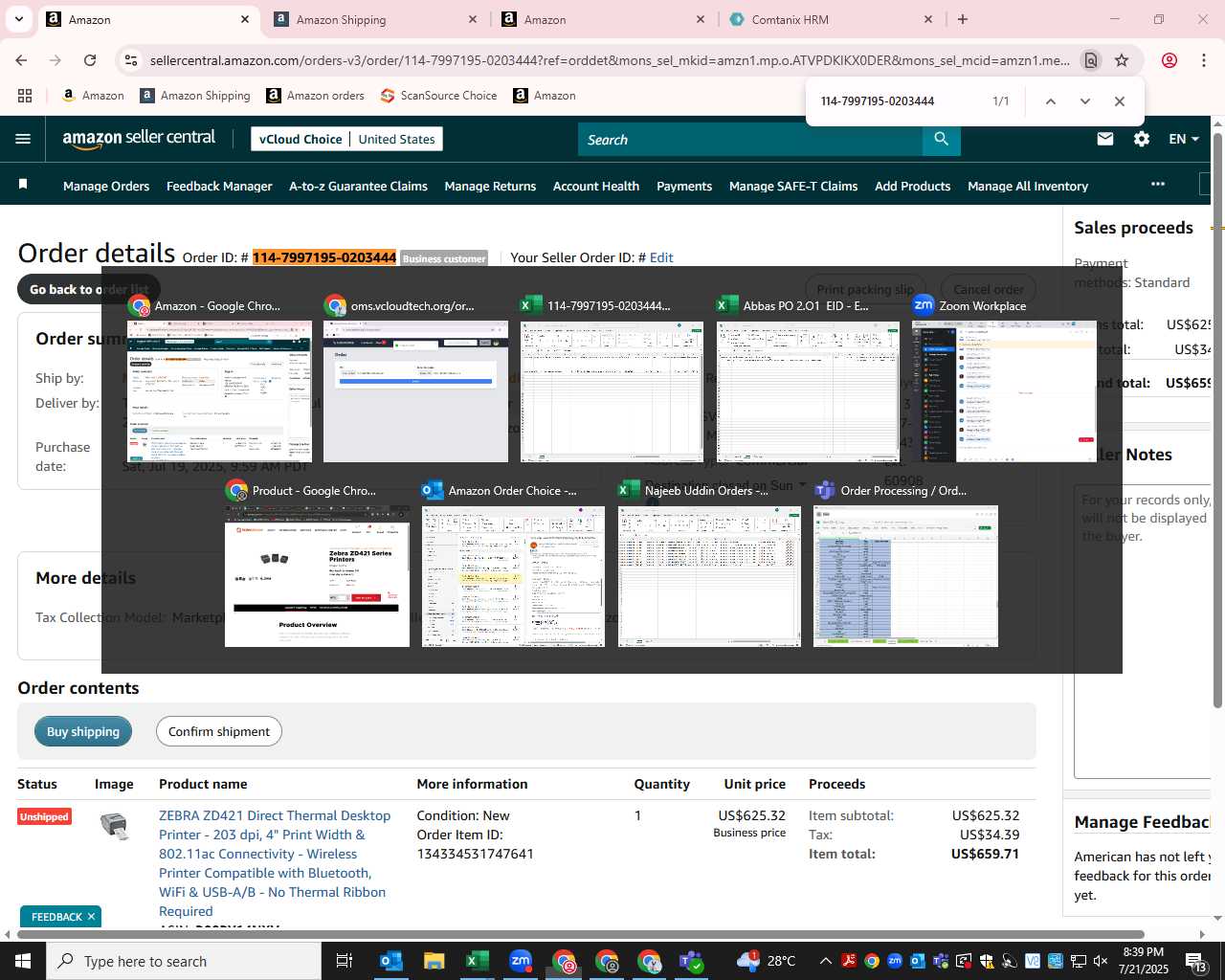The width and height of the screenshot is (1225, 980).
Task: Open the Chrome three-dot menu
Action: pos(1204,60)
